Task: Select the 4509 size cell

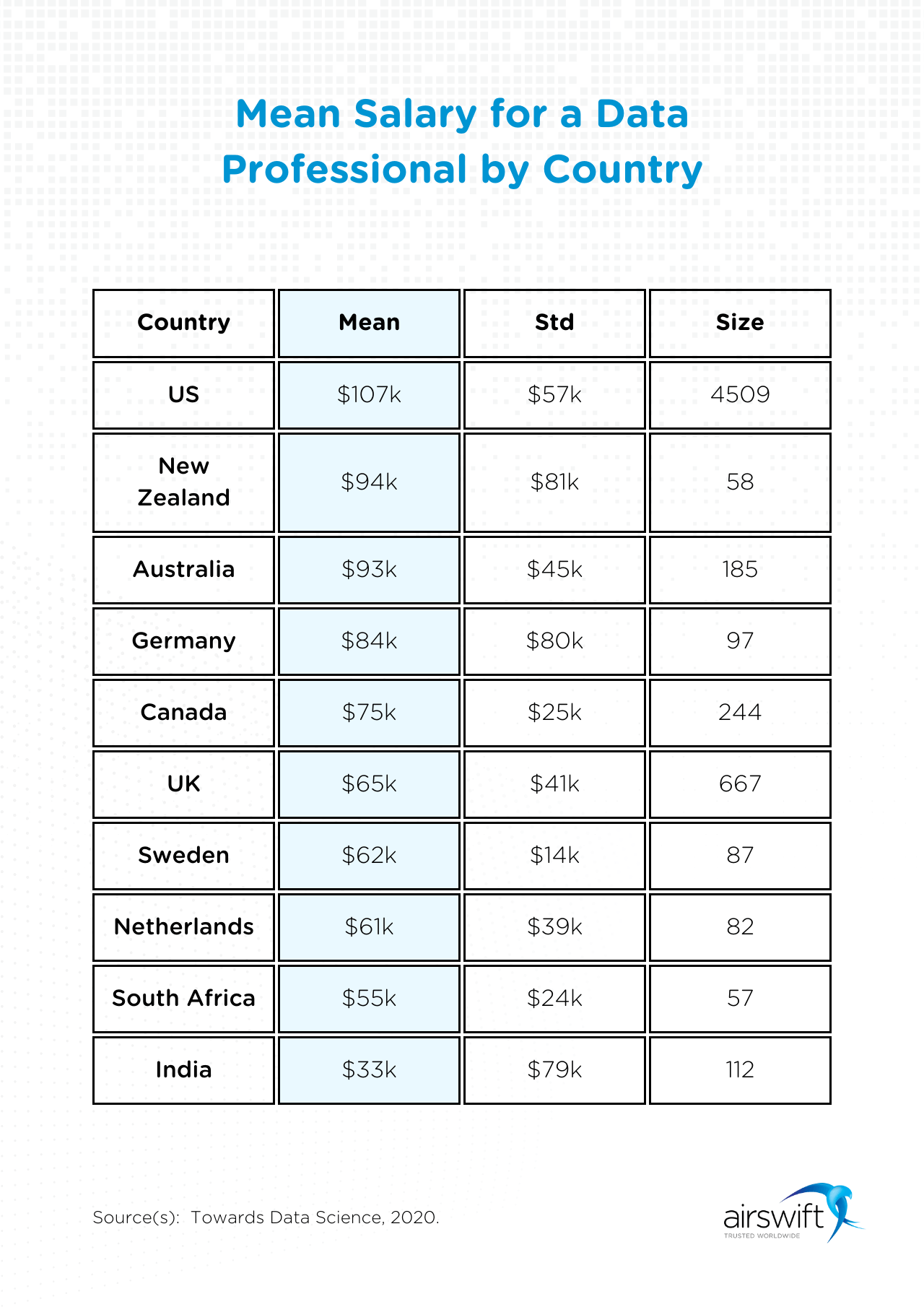Action: click(x=740, y=394)
